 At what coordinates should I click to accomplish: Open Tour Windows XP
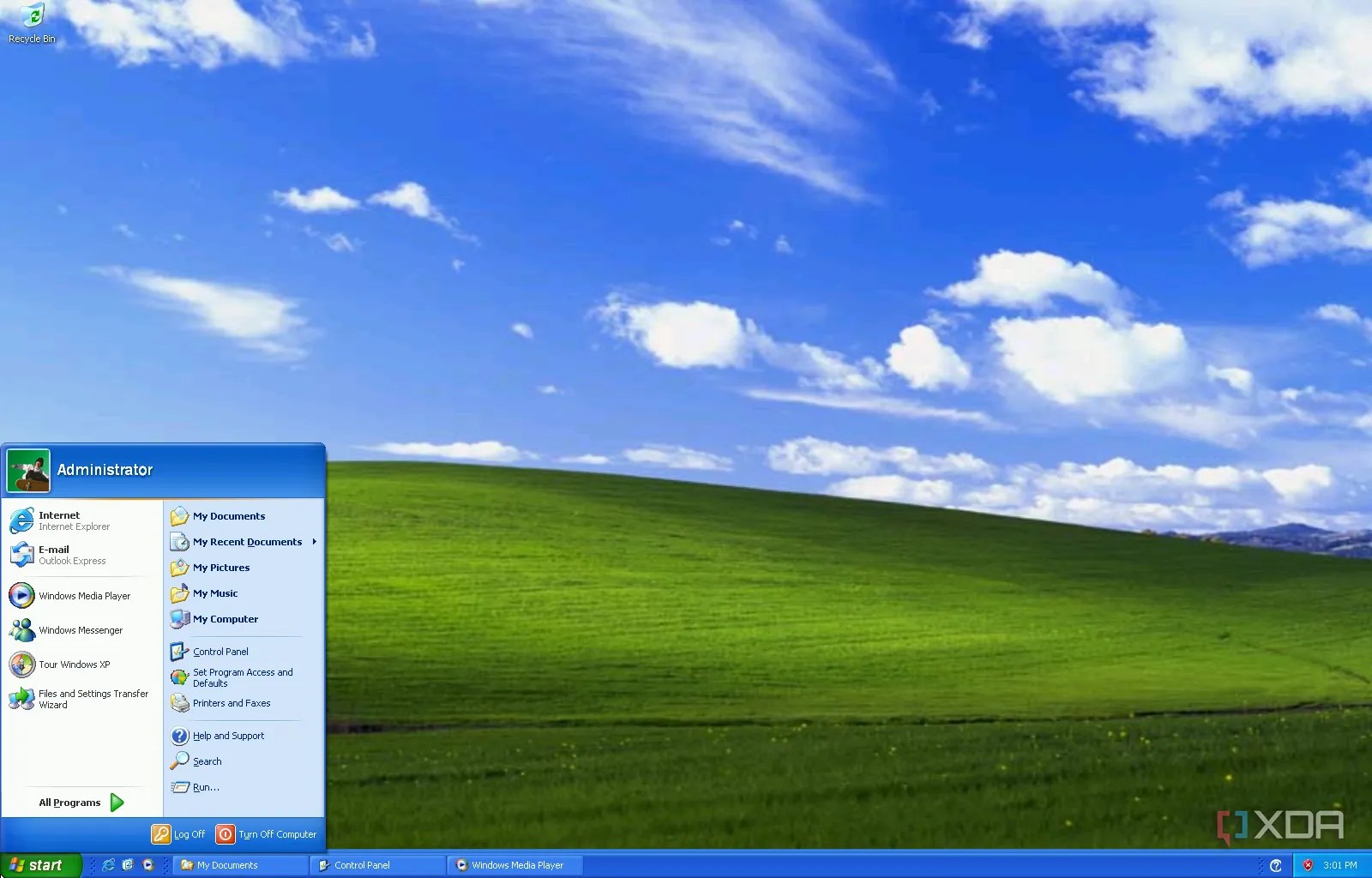pyautogui.click(x=75, y=664)
